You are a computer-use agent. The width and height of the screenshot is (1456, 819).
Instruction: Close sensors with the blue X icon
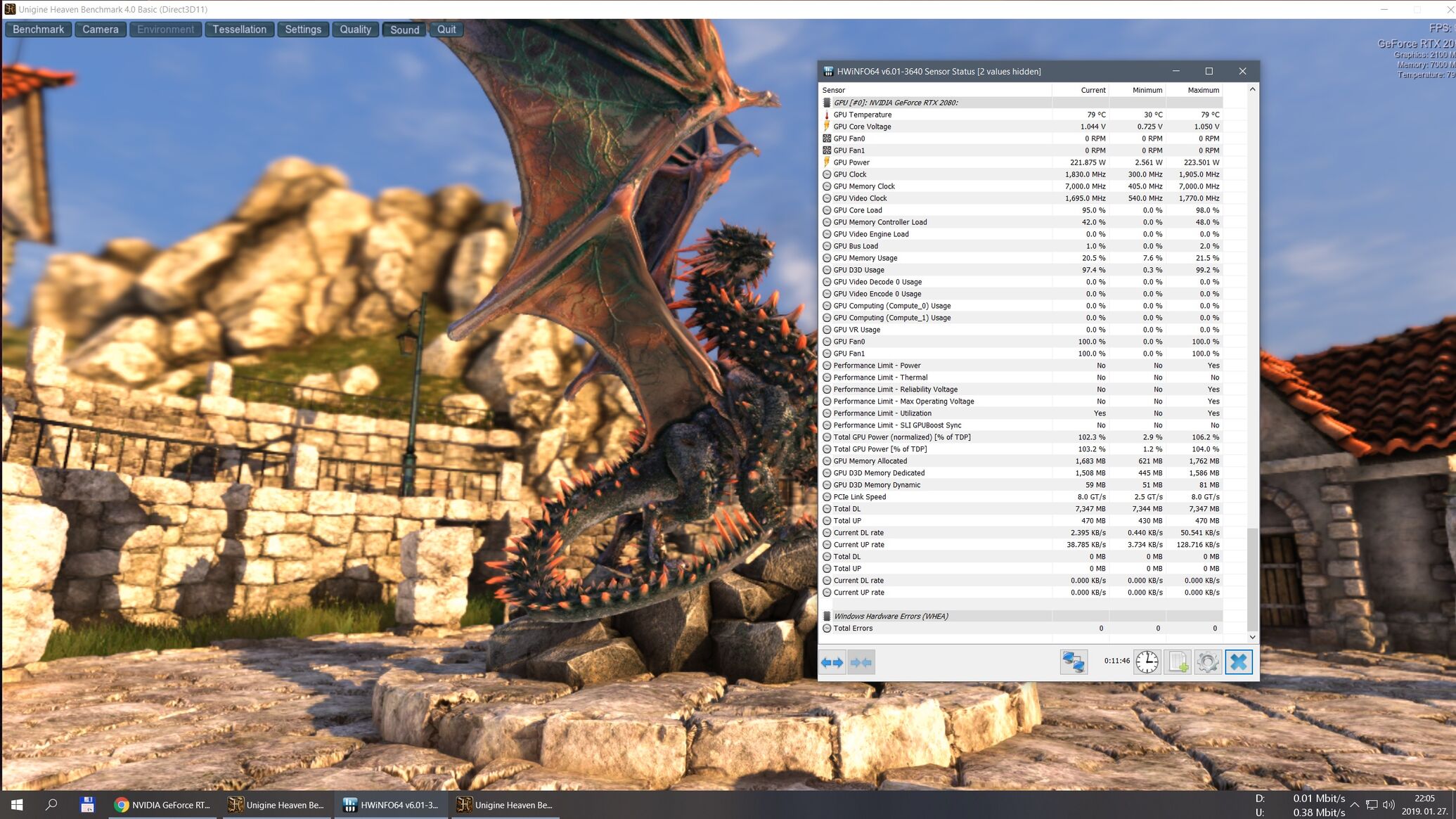(x=1239, y=662)
